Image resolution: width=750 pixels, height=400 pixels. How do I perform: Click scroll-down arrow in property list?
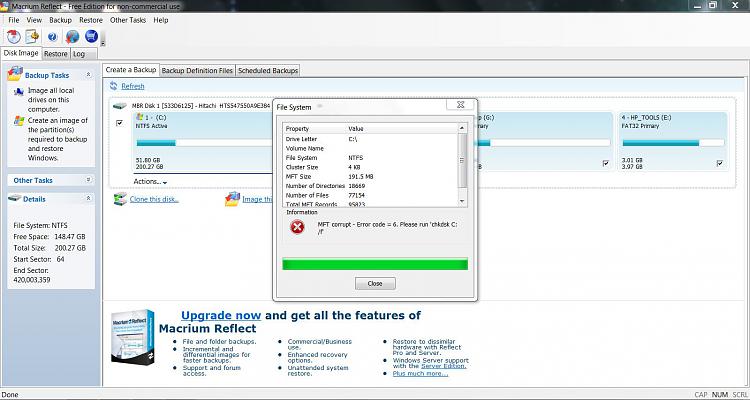click(x=462, y=201)
